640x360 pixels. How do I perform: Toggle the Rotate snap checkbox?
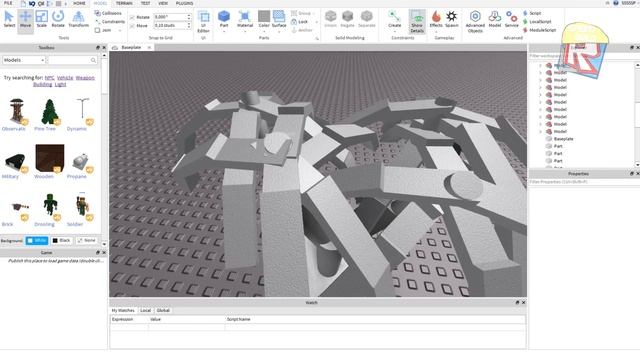point(132,18)
